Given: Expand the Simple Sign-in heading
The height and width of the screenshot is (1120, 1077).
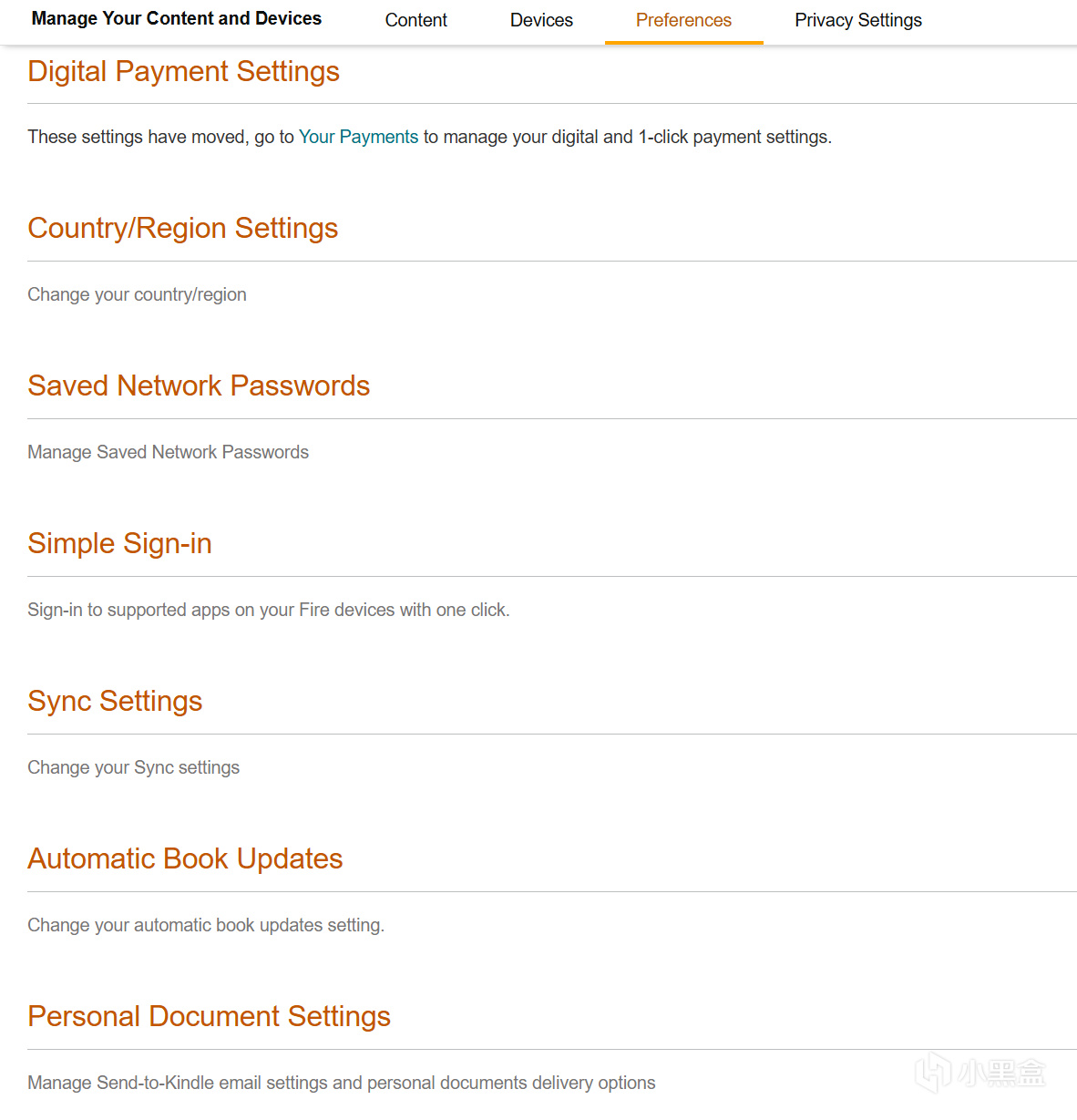Looking at the screenshot, I should click(119, 543).
